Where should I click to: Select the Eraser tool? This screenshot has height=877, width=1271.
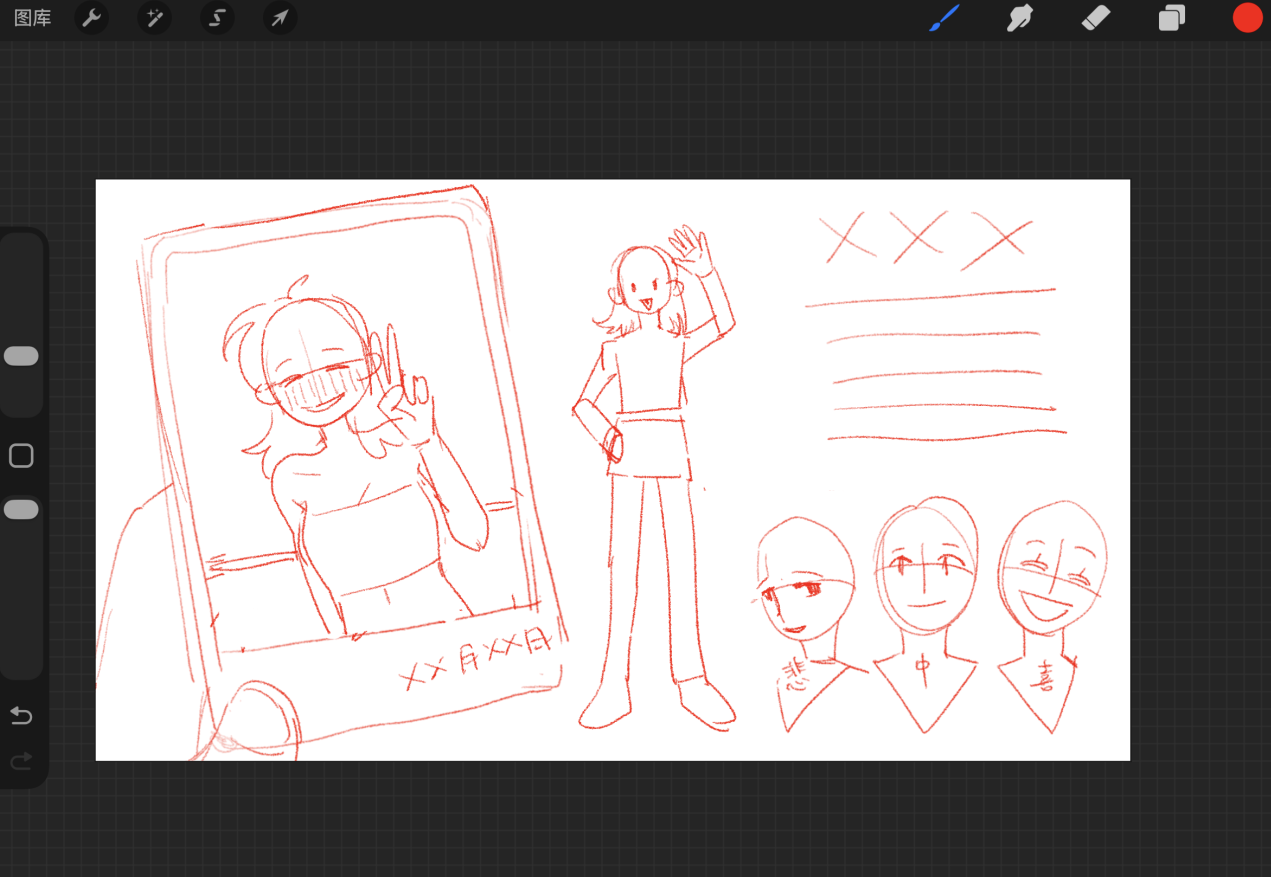1096,18
